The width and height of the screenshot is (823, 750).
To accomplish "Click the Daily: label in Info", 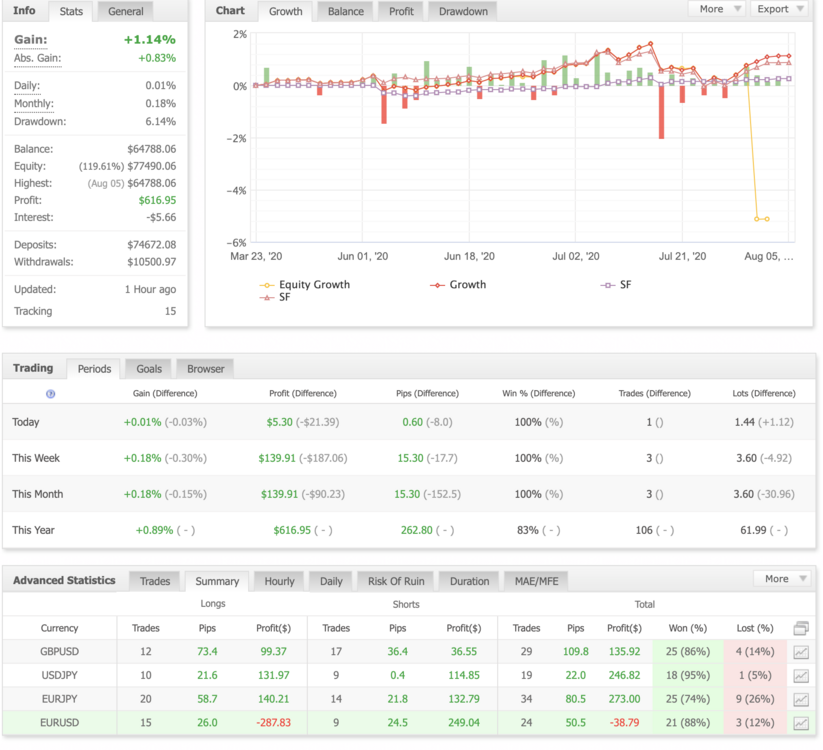I will pos(27,85).
